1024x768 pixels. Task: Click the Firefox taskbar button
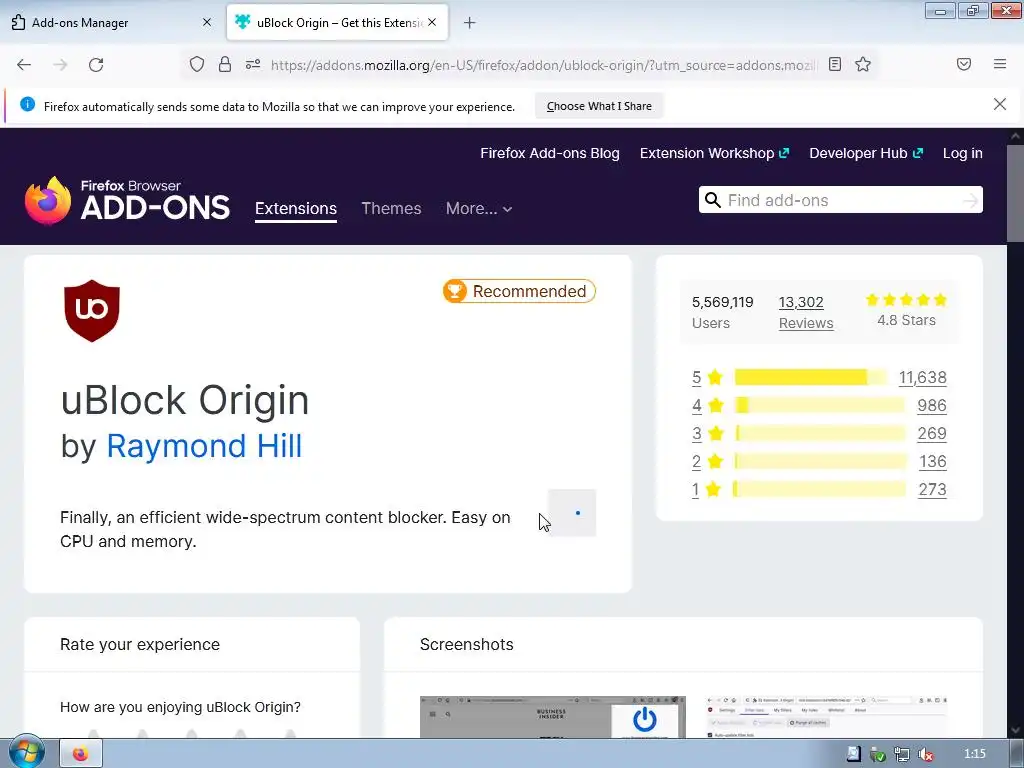81,754
